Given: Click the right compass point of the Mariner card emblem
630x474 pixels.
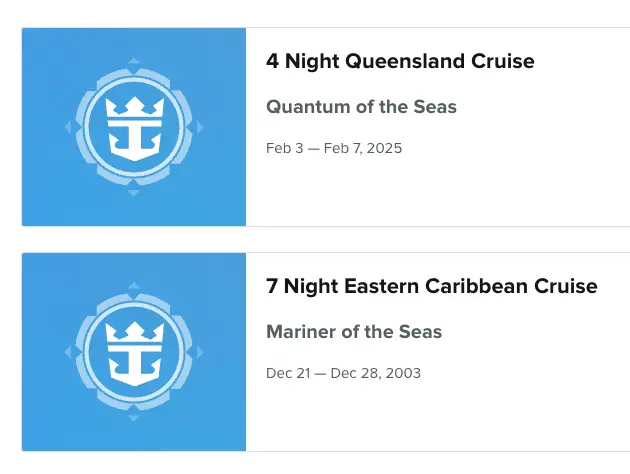Looking at the screenshot, I should point(199,352).
